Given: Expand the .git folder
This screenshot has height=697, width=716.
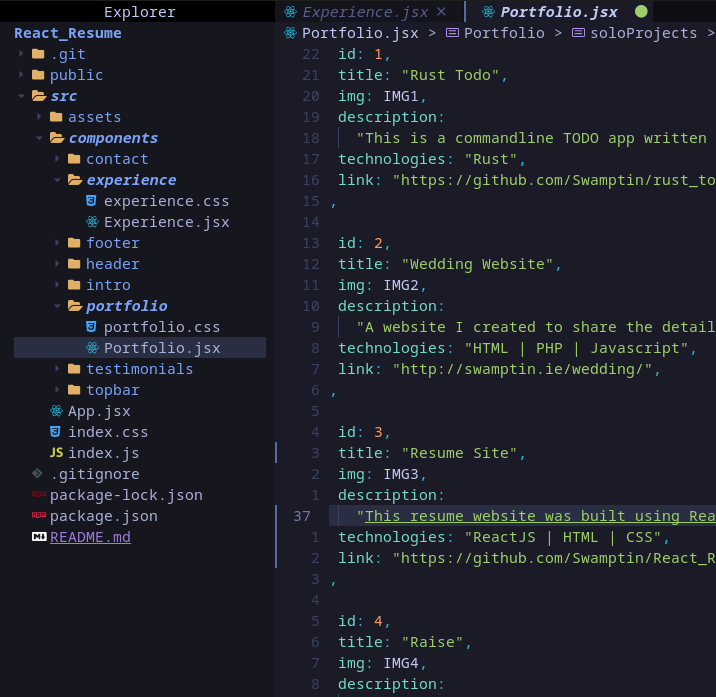Looking at the screenshot, I should [x=22, y=54].
